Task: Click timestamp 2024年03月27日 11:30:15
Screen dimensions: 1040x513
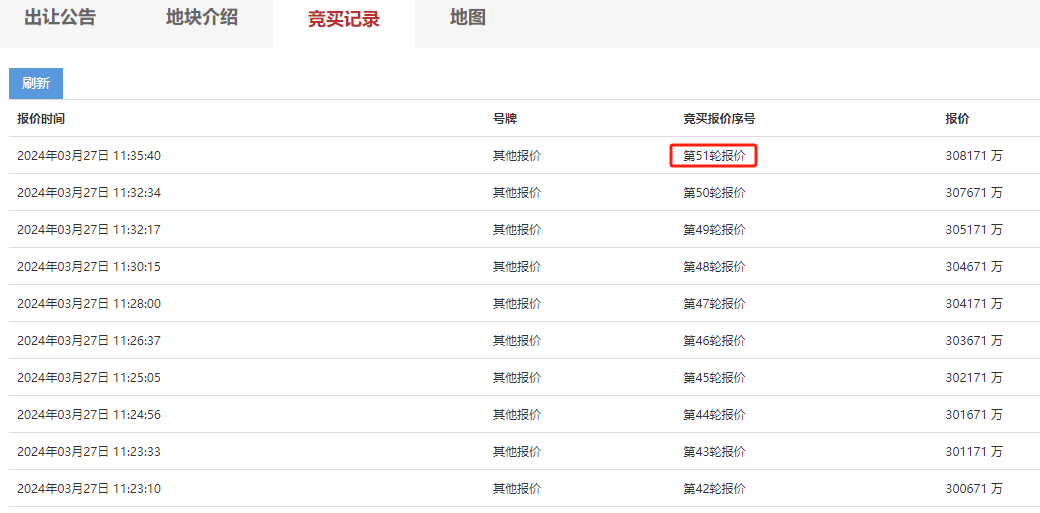Action: coord(89,267)
